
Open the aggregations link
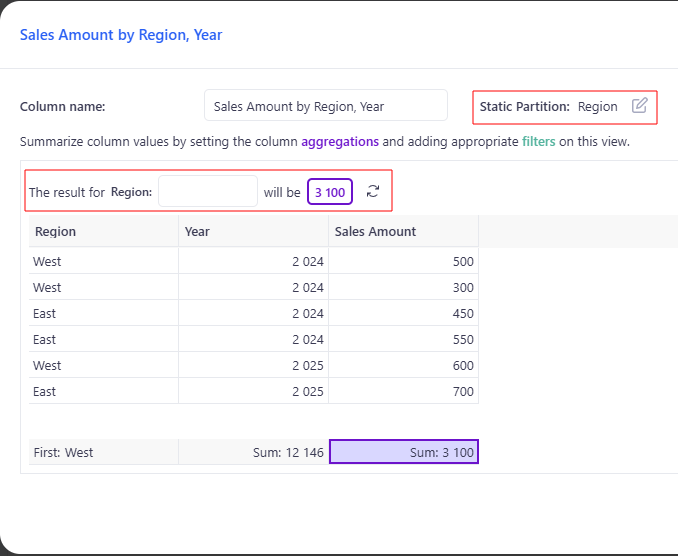click(x=340, y=141)
